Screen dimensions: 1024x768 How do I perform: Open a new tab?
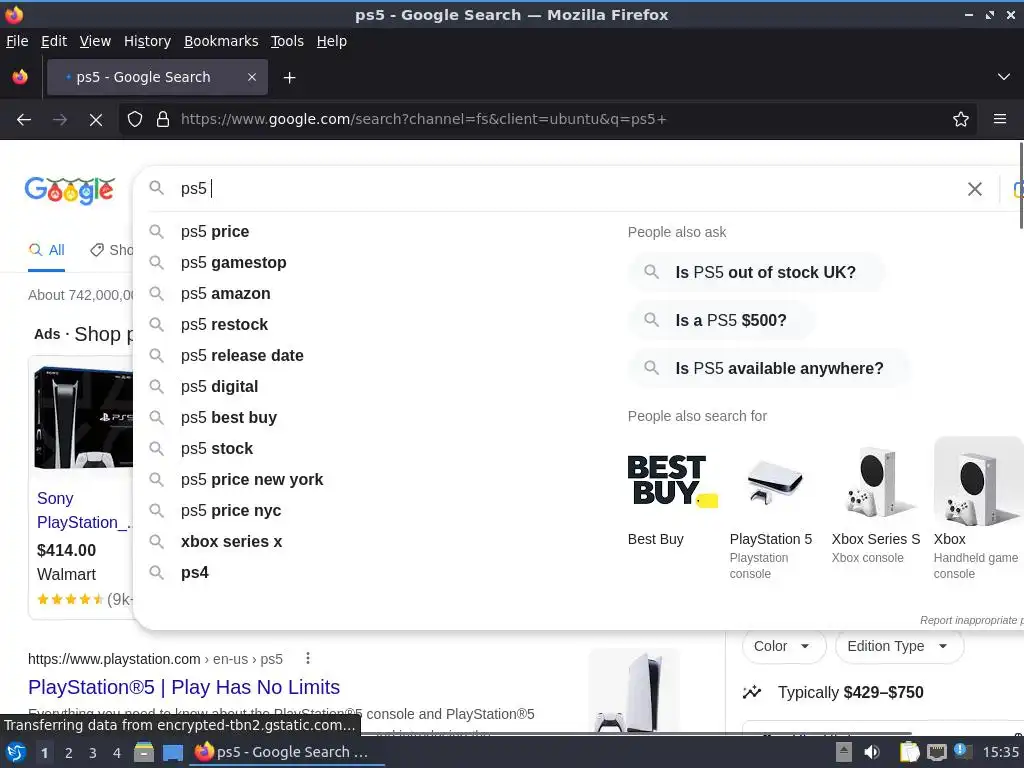(x=289, y=78)
